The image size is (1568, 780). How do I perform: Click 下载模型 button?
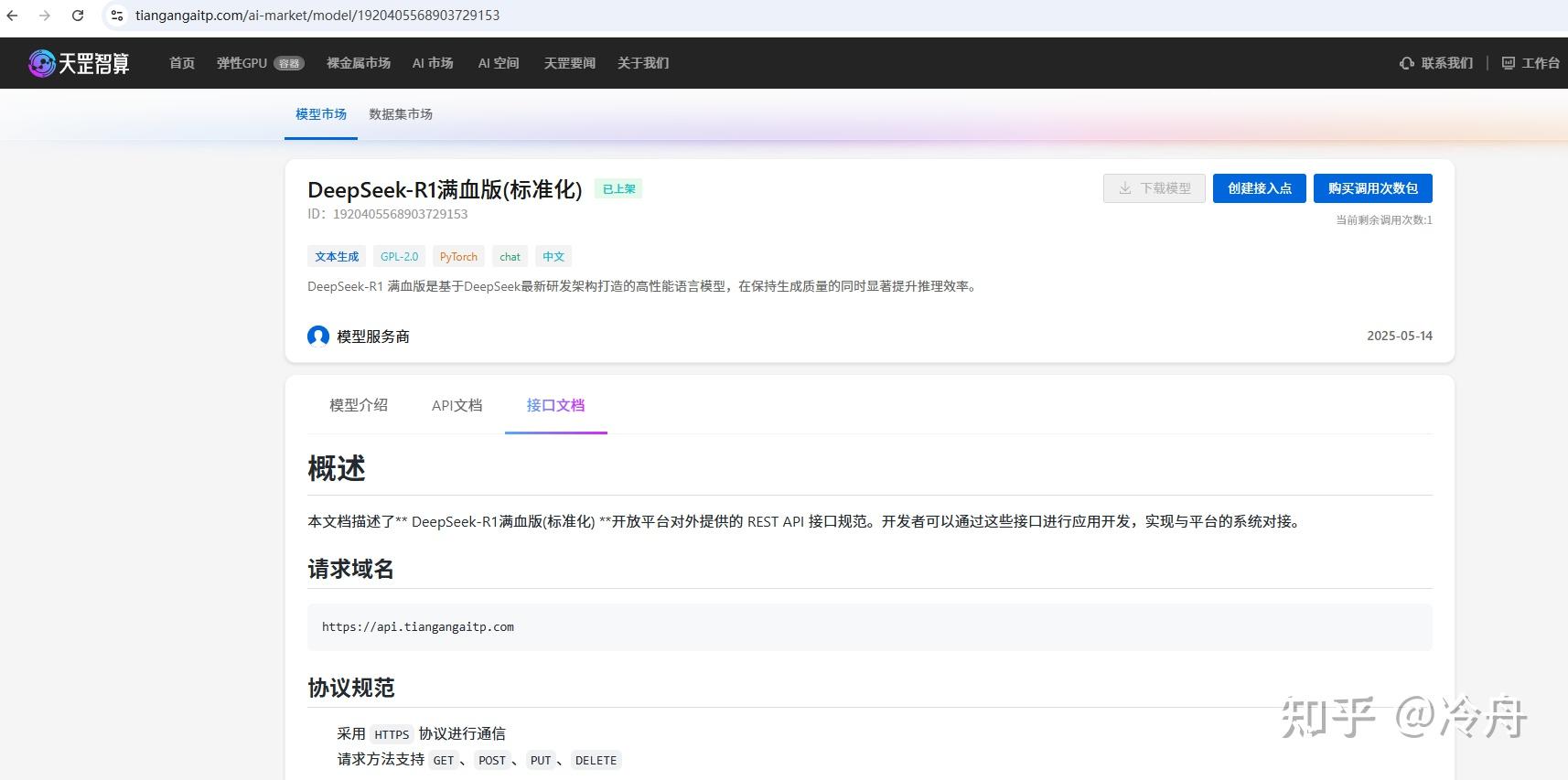1155,188
